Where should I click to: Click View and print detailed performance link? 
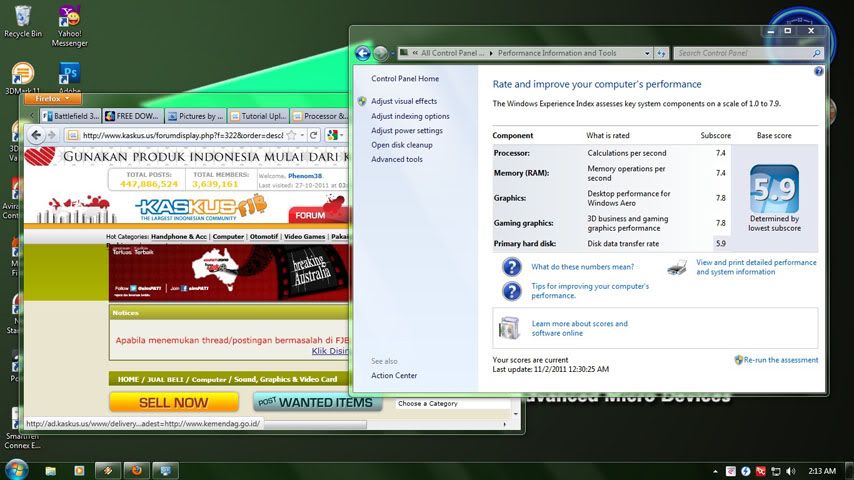[756, 267]
